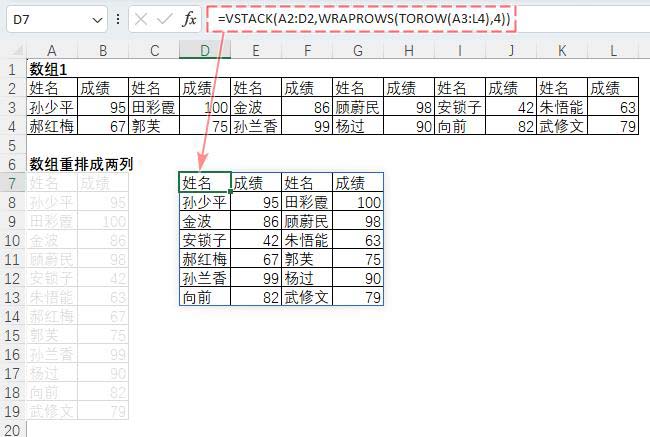Screen dimensions: 650x437
Task: Select row 7 header
Action: click(12, 183)
